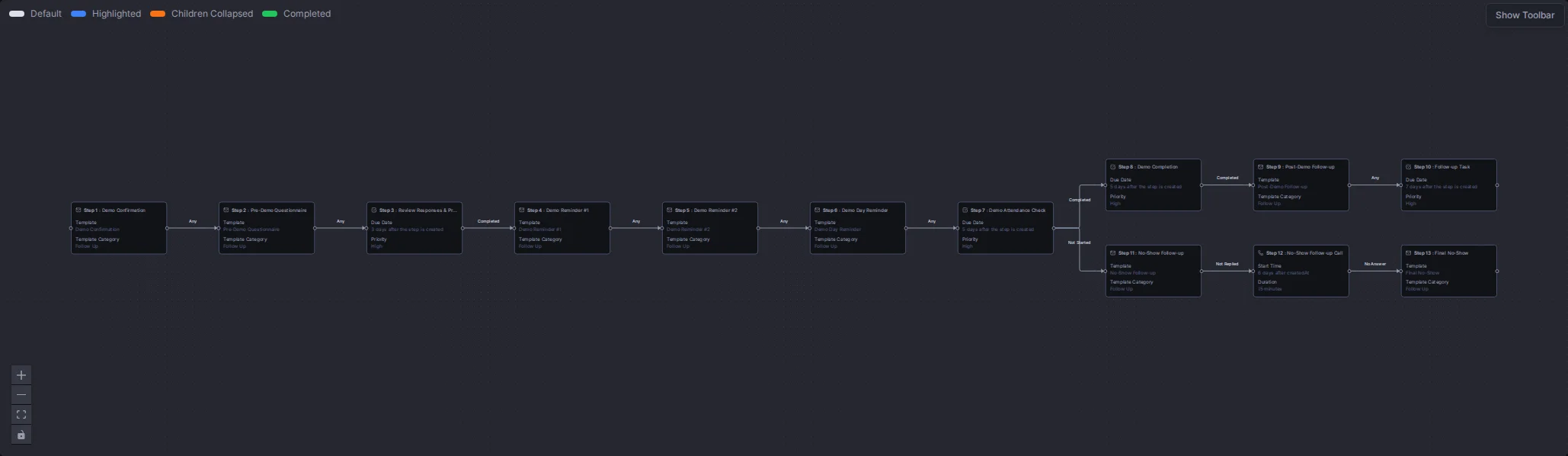
Task: Click the "Default" legend label
Action: point(46,14)
